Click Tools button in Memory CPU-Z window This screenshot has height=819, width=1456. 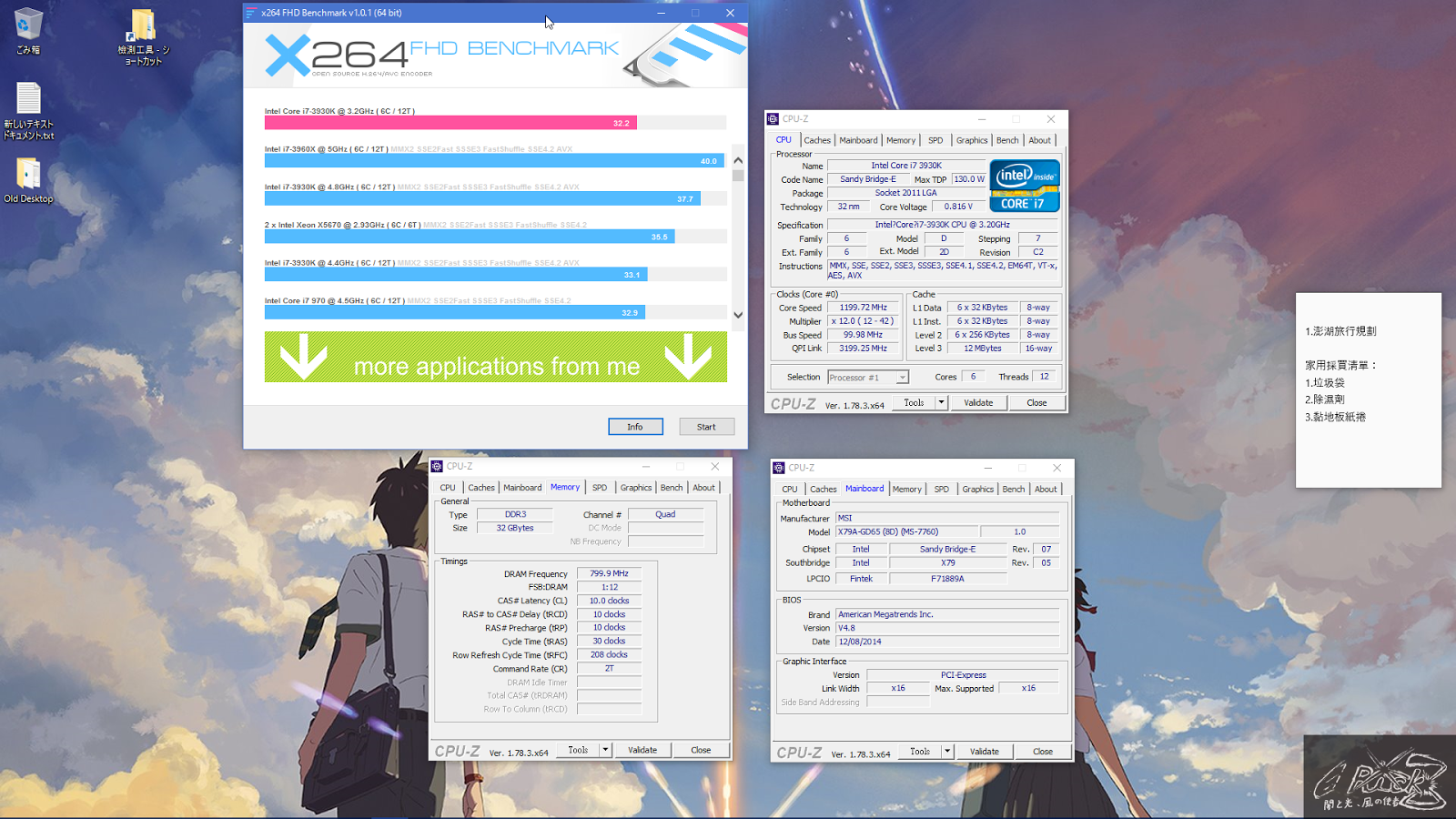pos(578,750)
